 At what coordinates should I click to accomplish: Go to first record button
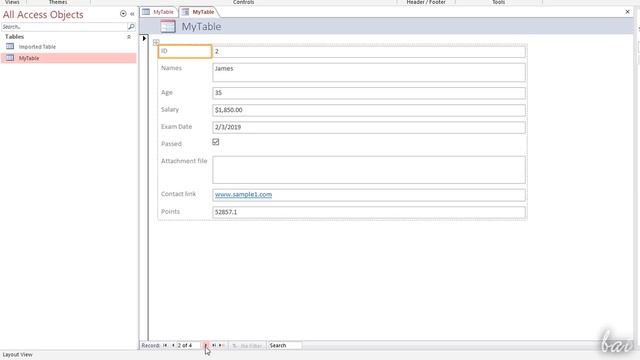[165, 345]
